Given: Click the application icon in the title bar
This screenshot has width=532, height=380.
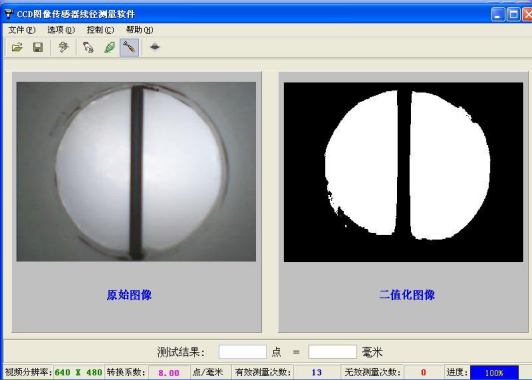Looking at the screenshot, I should click(x=9, y=14).
